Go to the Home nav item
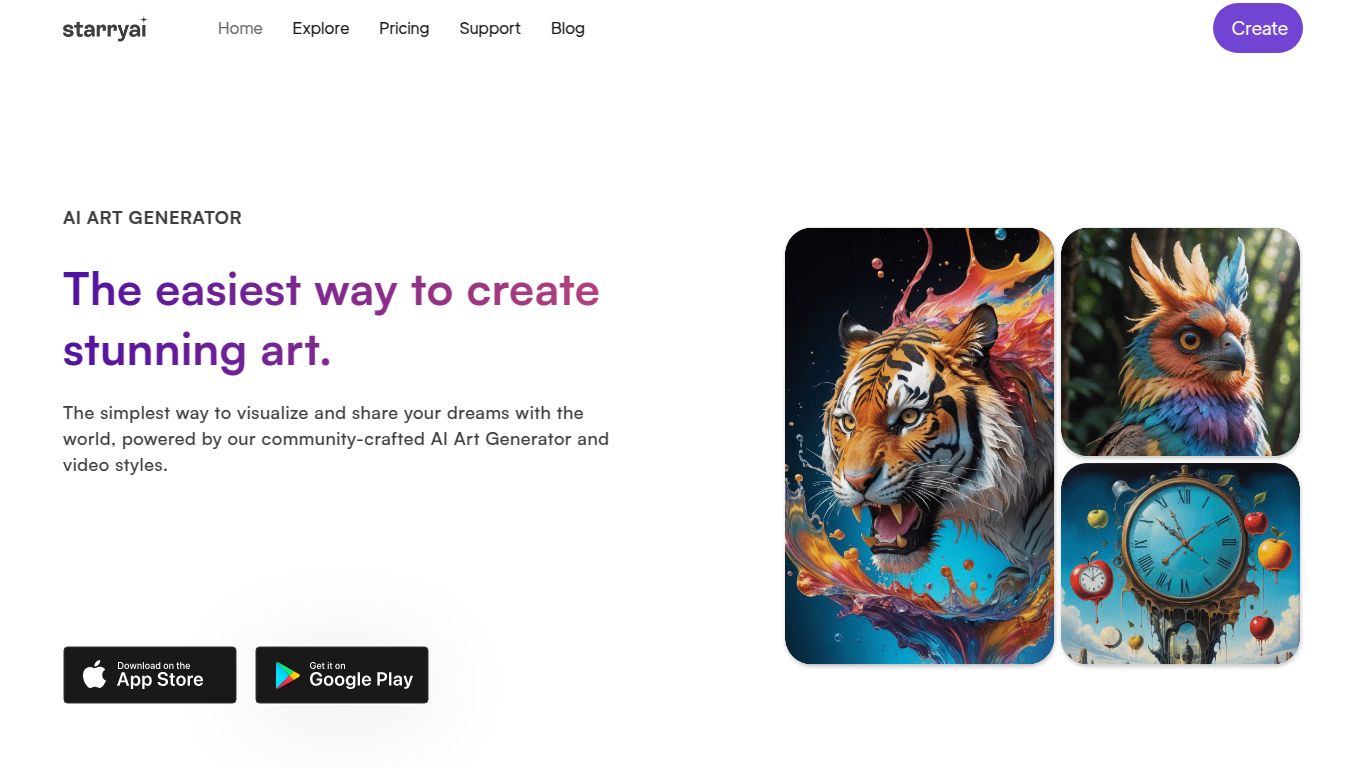 pos(240,28)
